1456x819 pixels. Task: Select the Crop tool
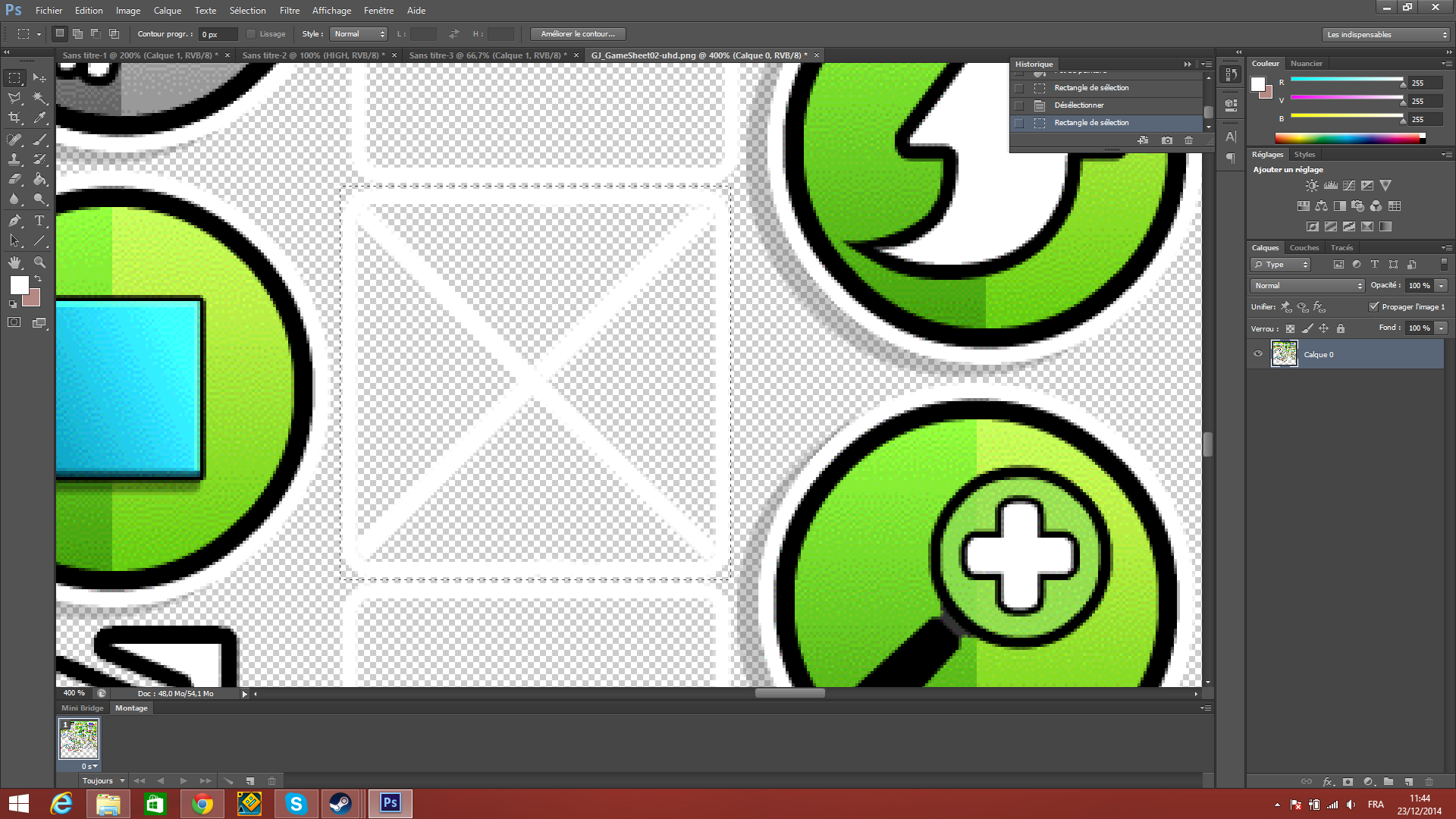click(x=14, y=118)
